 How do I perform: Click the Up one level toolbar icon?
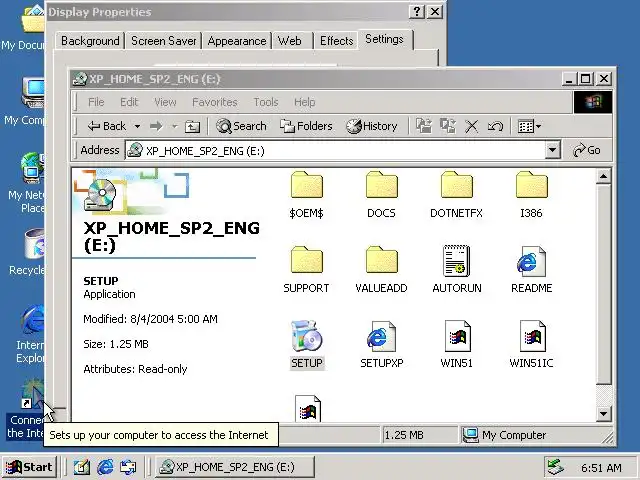coord(192,127)
